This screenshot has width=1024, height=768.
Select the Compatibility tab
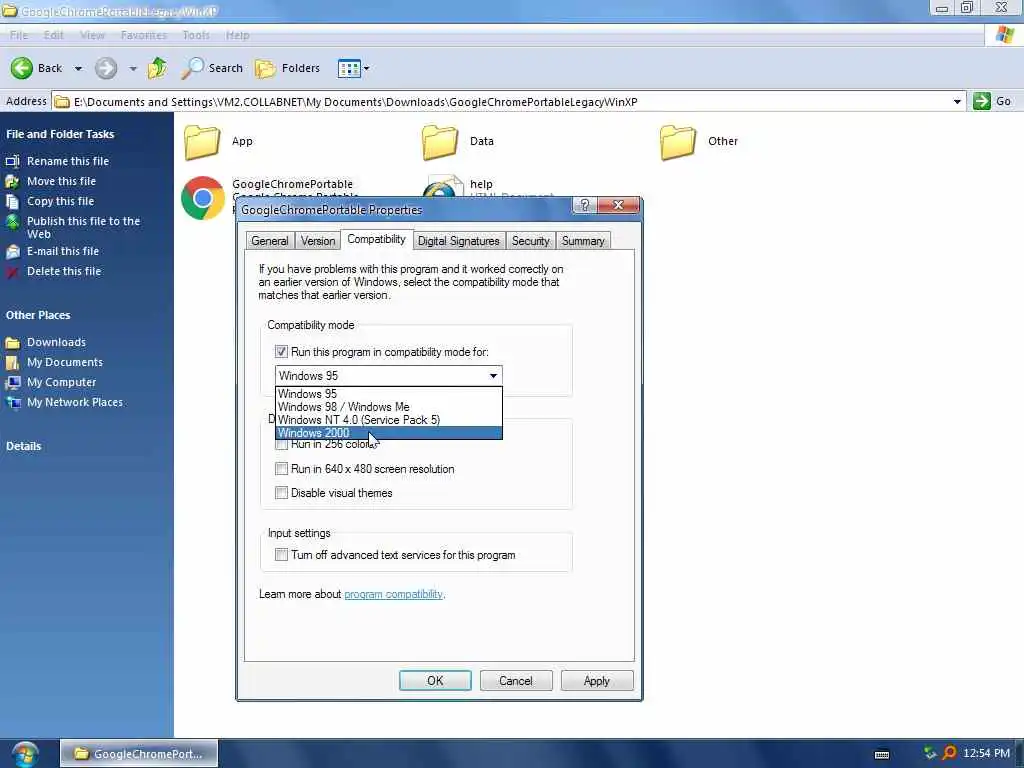[x=376, y=239]
